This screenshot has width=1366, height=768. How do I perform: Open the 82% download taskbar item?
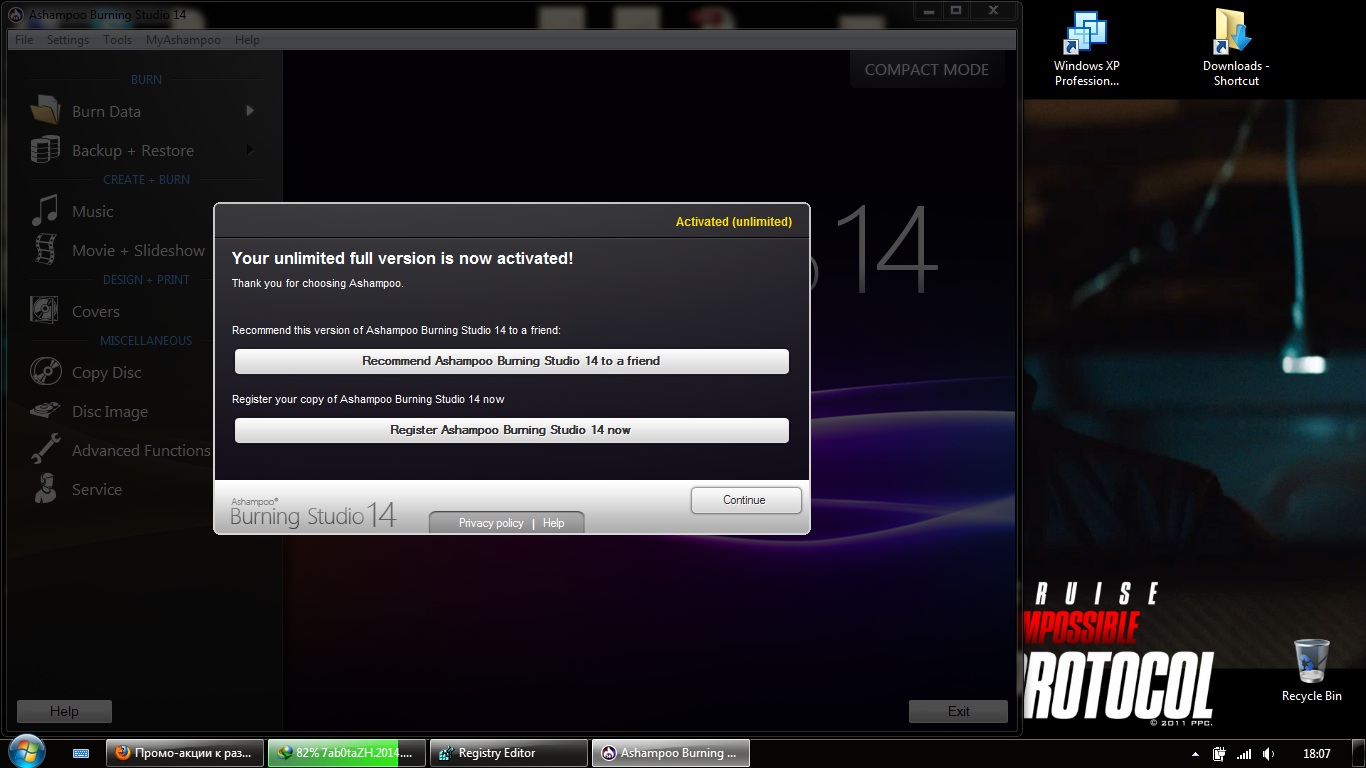coord(347,753)
